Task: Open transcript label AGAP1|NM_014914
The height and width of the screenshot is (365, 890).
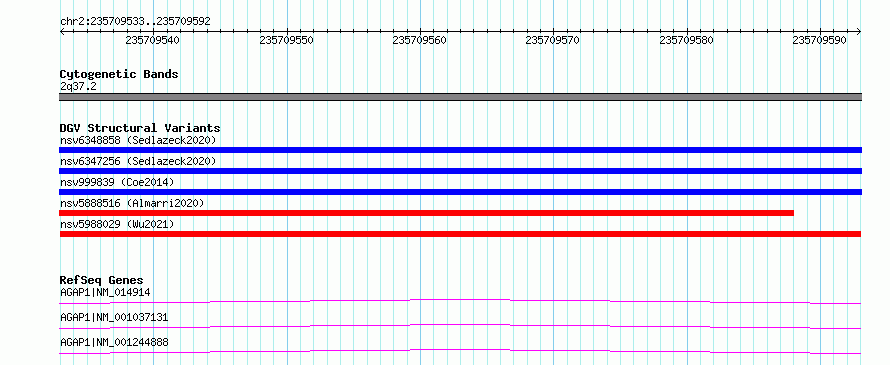Action: (x=104, y=292)
